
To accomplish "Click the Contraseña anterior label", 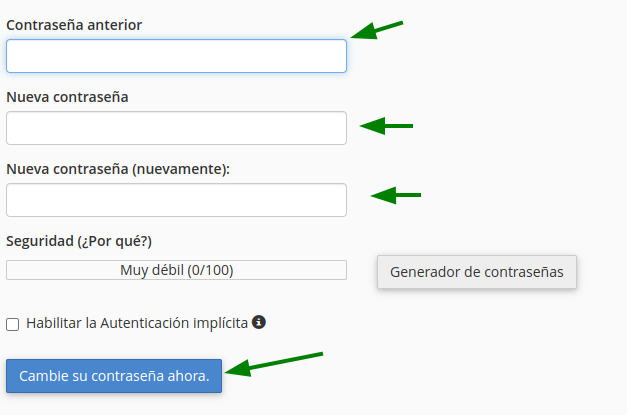I will pyautogui.click(x=74, y=25).
